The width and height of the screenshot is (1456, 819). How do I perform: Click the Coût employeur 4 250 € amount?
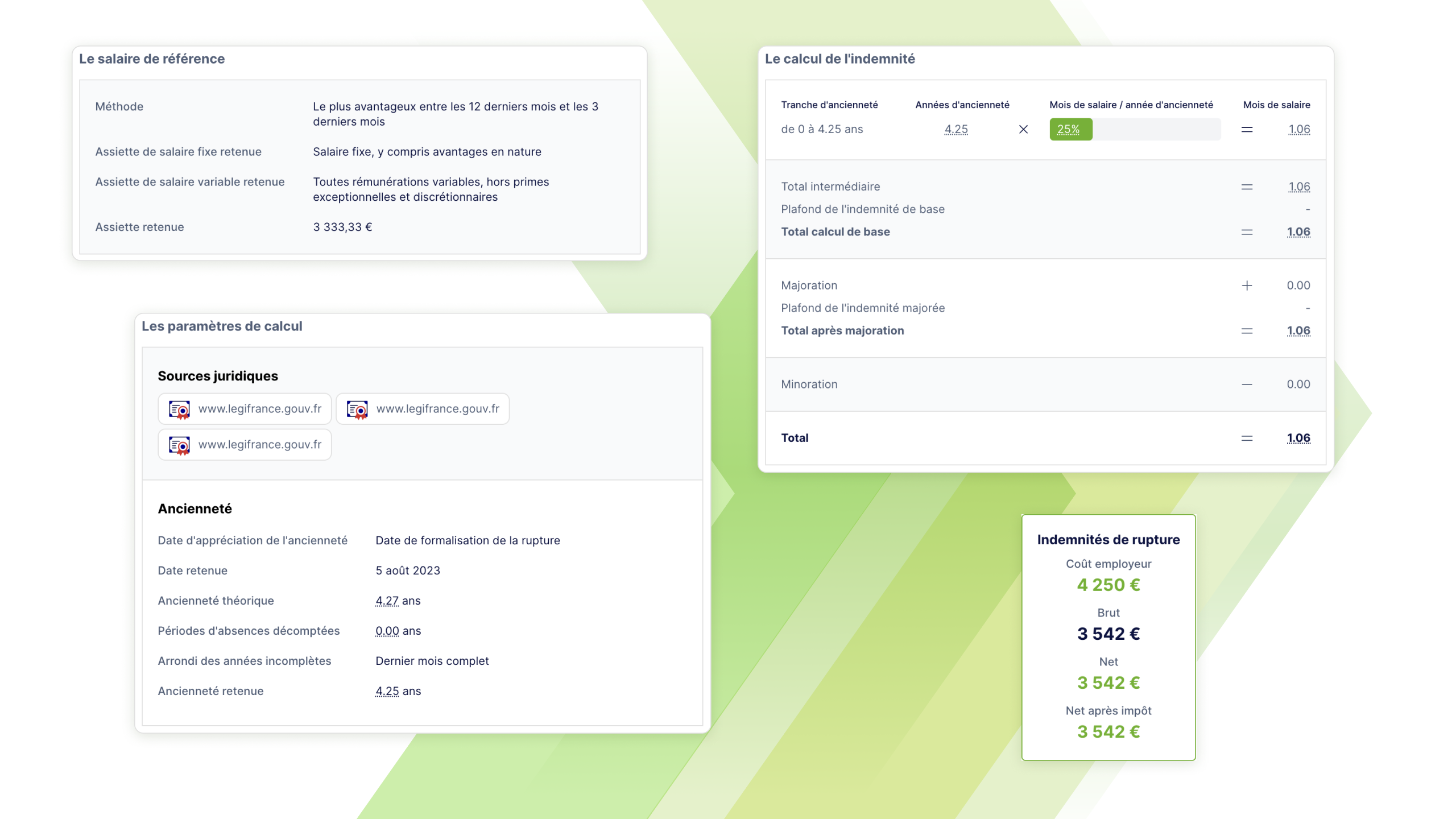(1108, 585)
